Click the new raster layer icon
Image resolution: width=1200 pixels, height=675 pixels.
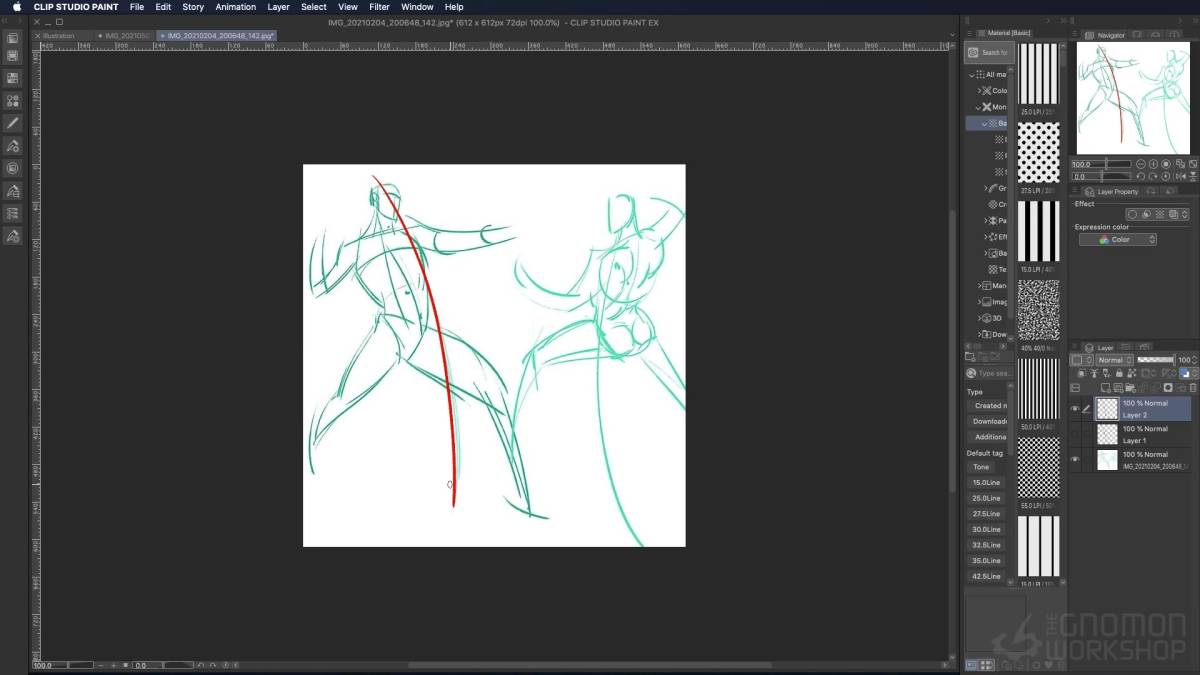point(1105,388)
